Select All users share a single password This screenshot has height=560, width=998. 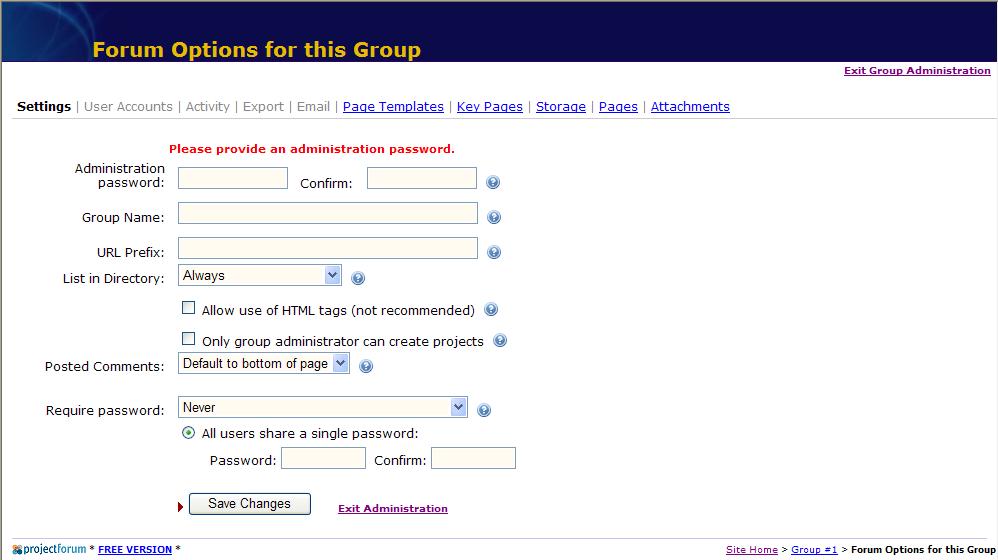(x=188, y=433)
